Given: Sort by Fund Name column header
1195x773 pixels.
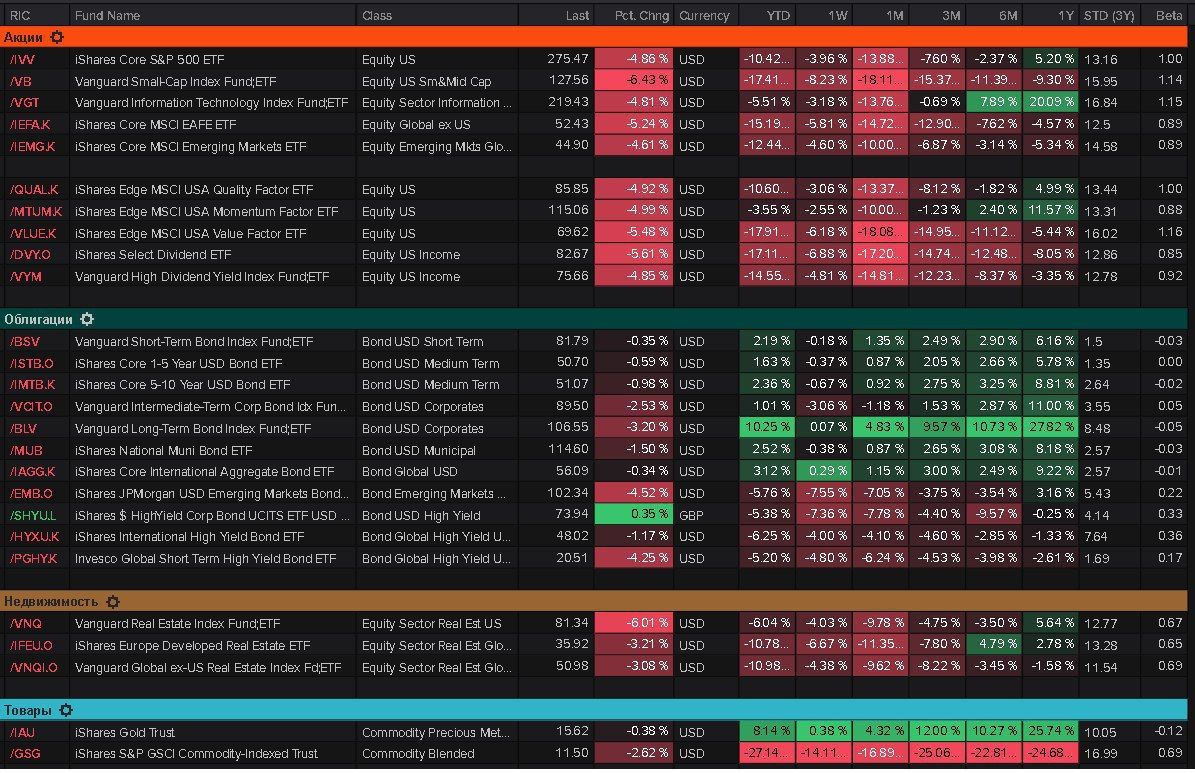Looking at the screenshot, I should click(x=107, y=15).
